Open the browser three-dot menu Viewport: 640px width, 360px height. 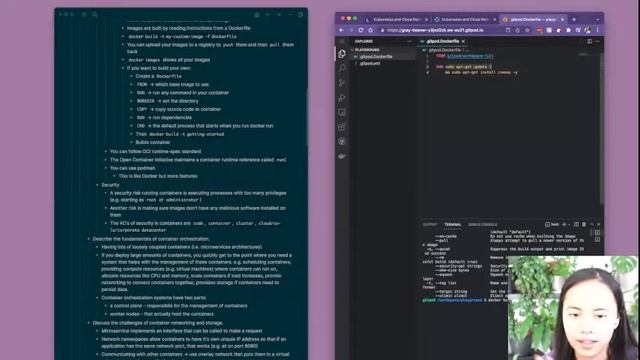[598, 30]
